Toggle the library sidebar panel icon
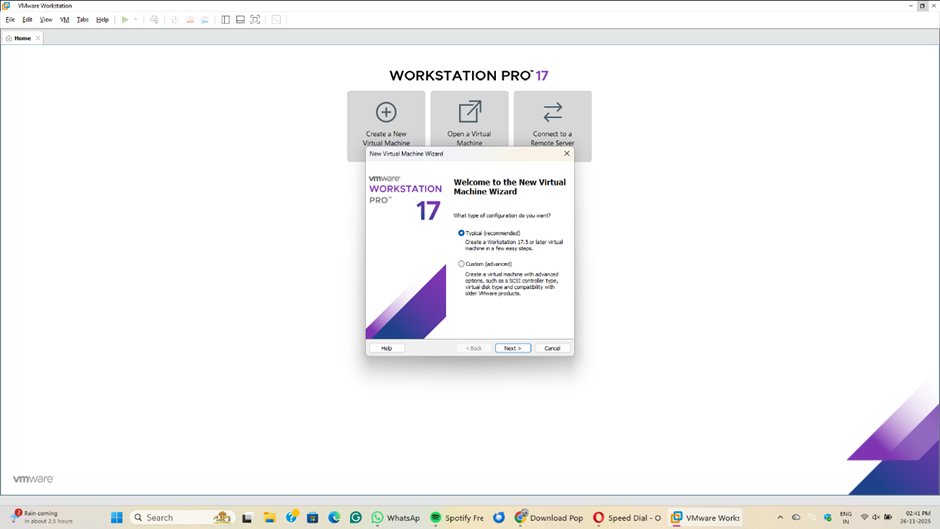The image size is (940, 529). tap(225, 20)
